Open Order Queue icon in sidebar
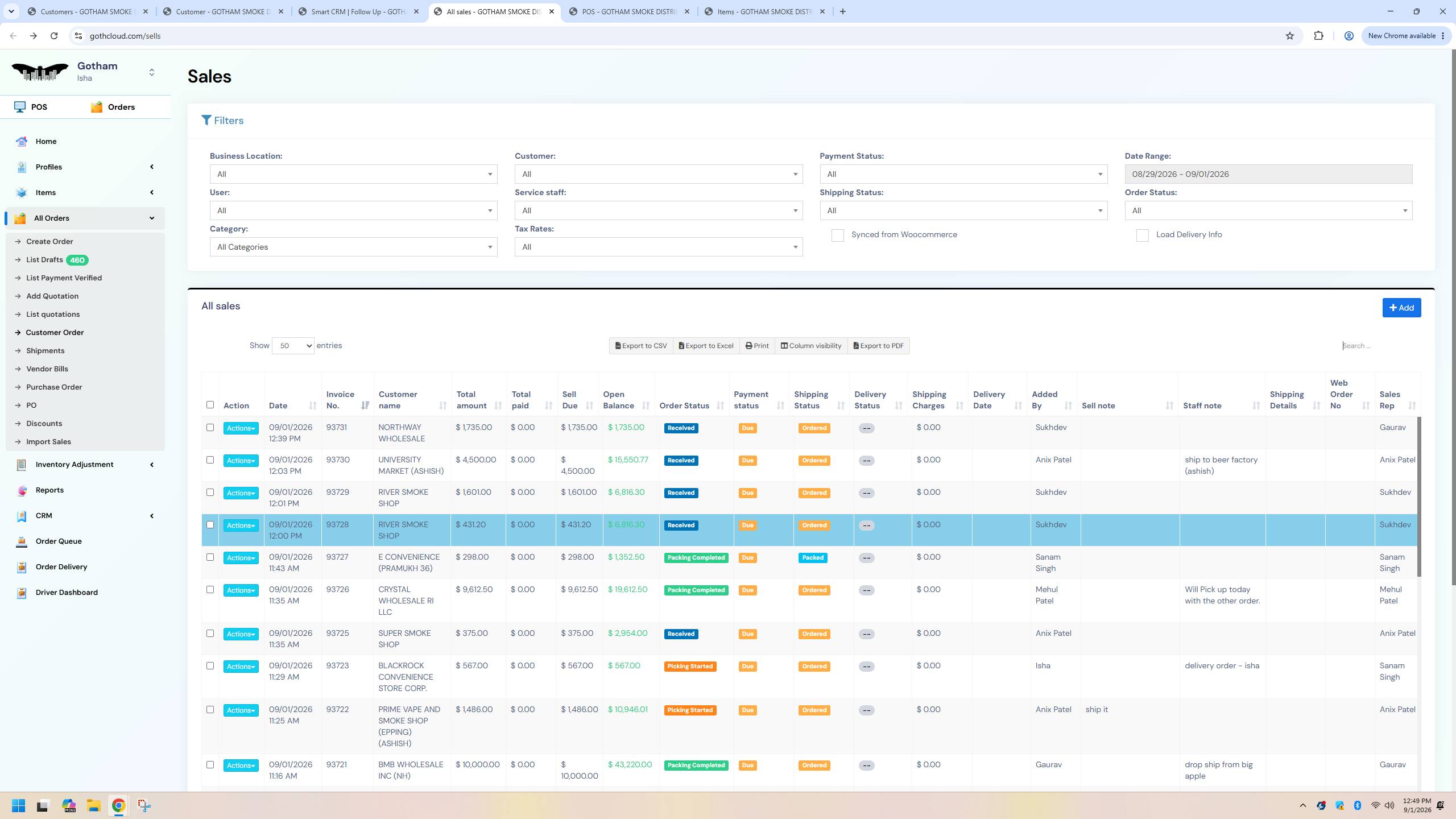Screen dimensions: 1456x819 click(x=22, y=541)
